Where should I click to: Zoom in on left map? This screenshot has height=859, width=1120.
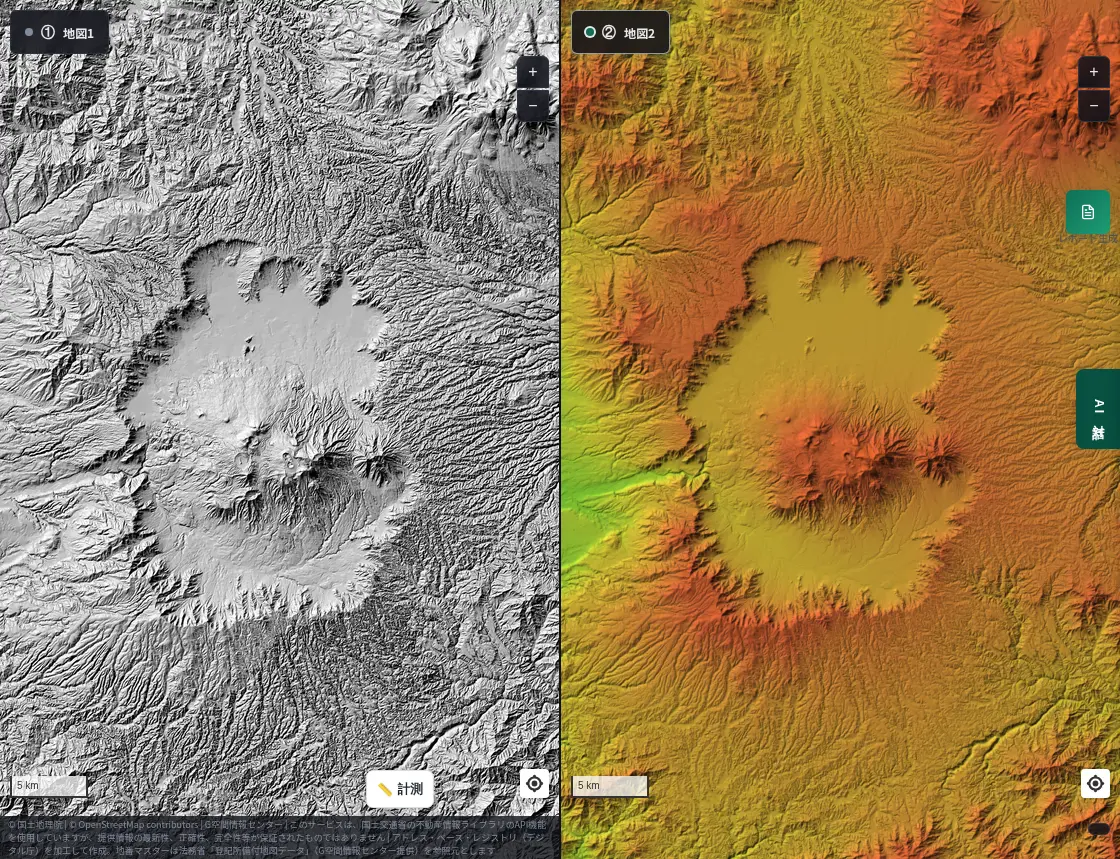(533, 72)
